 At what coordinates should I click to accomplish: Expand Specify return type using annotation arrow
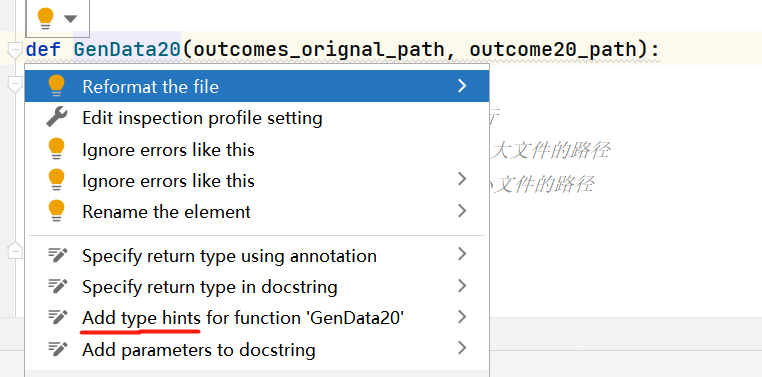(462, 254)
